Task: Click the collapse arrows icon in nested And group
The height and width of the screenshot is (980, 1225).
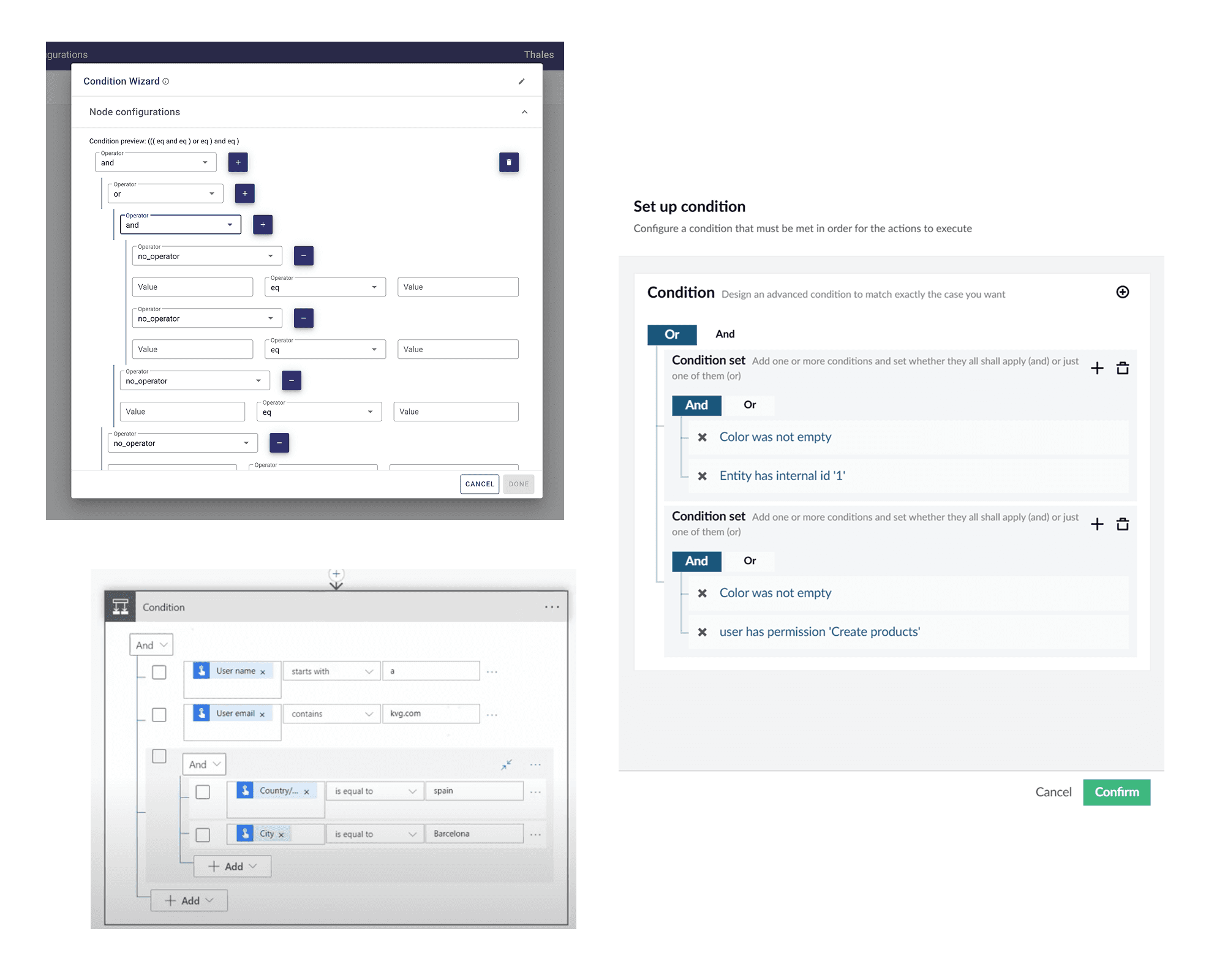Action: (507, 764)
